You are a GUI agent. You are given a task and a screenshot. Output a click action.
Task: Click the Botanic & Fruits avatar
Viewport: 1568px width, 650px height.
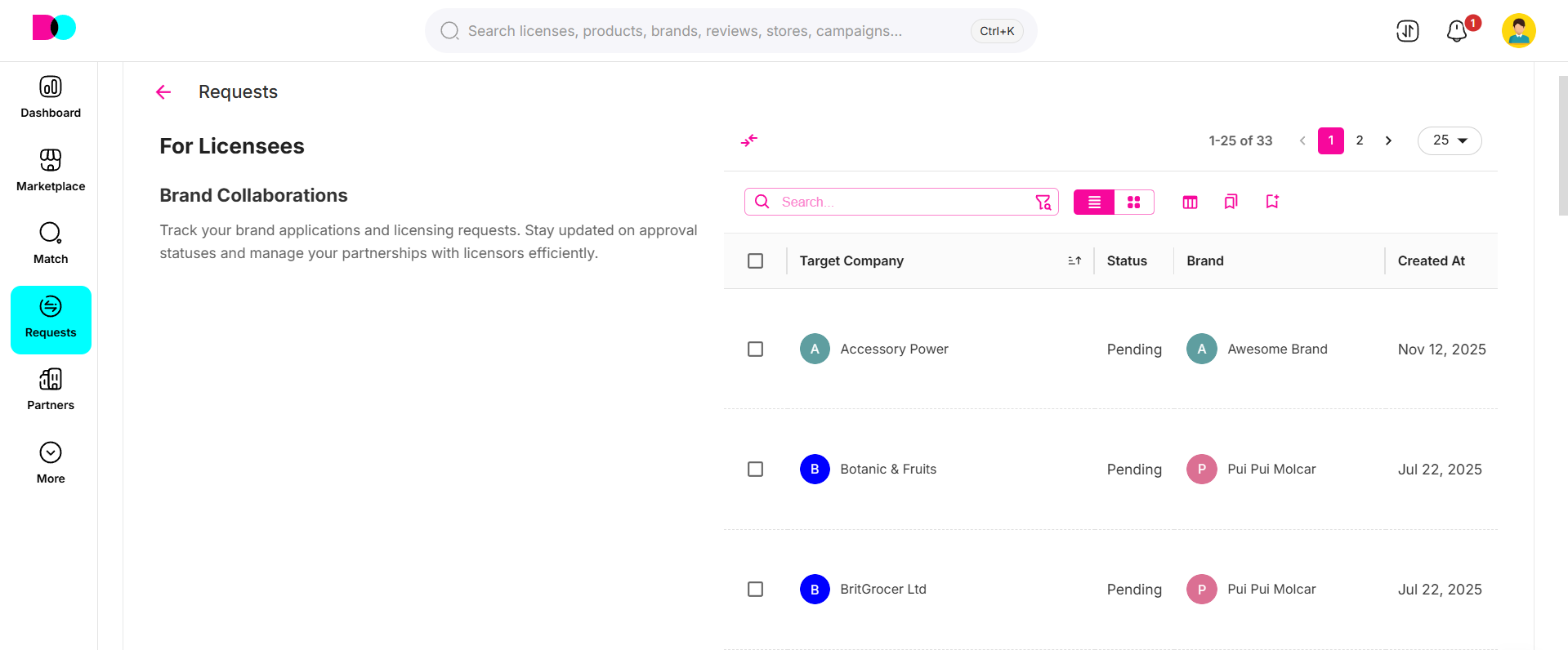pyautogui.click(x=815, y=469)
